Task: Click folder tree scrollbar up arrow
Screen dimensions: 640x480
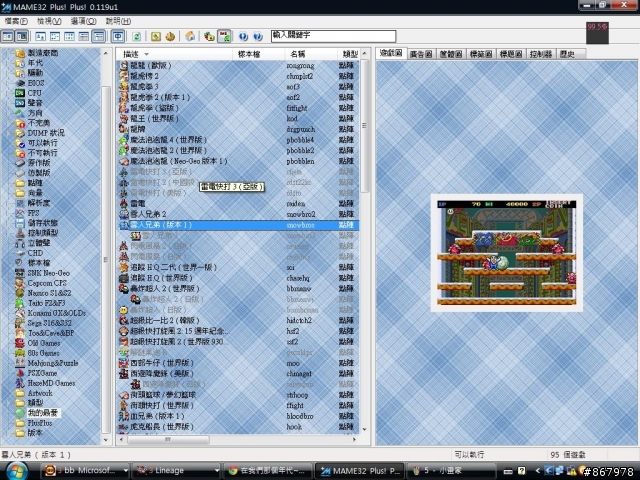Action: pyautogui.click(x=106, y=53)
